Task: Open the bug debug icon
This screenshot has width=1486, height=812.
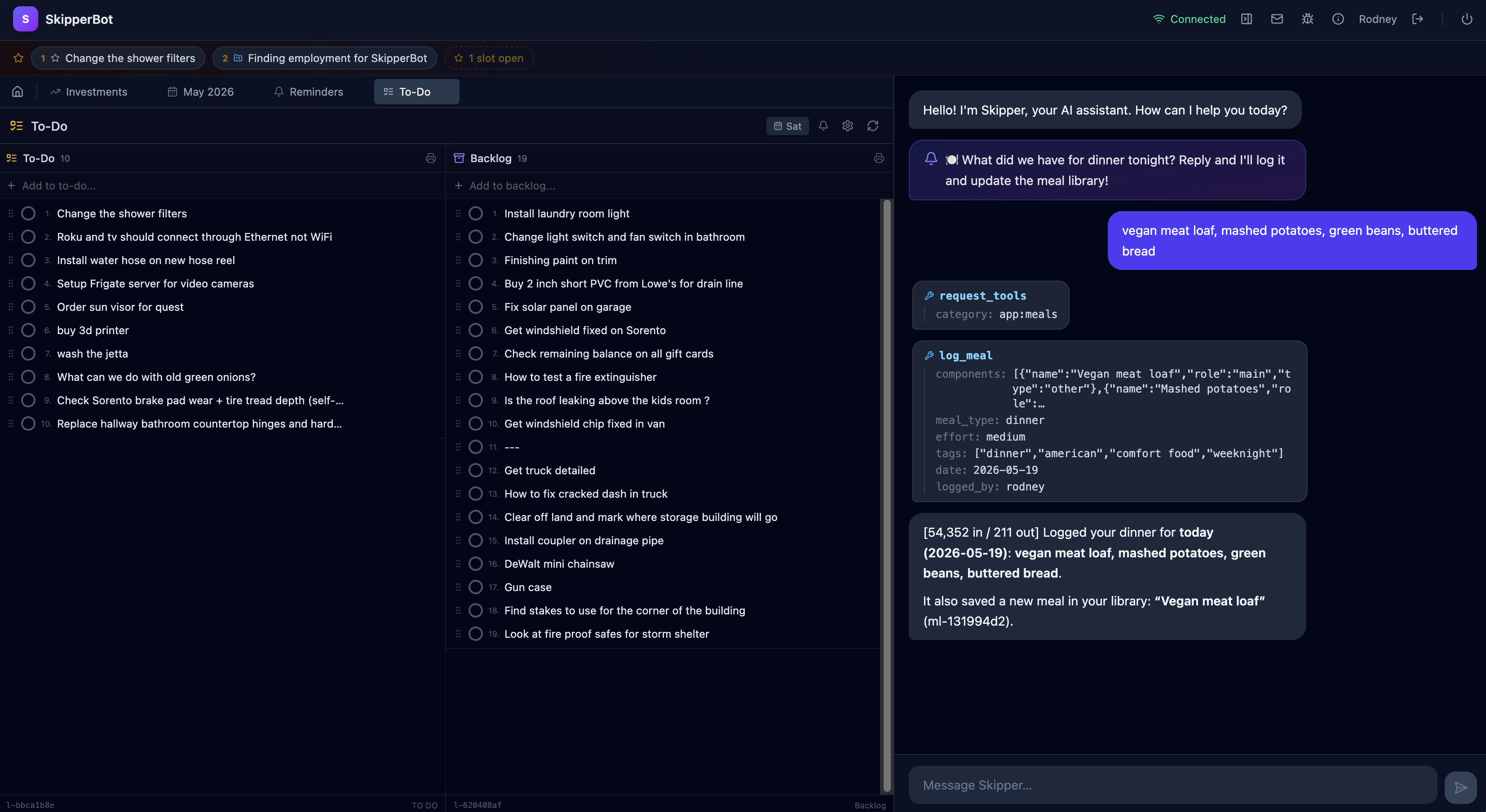Action: click(x=1307, y=19)
